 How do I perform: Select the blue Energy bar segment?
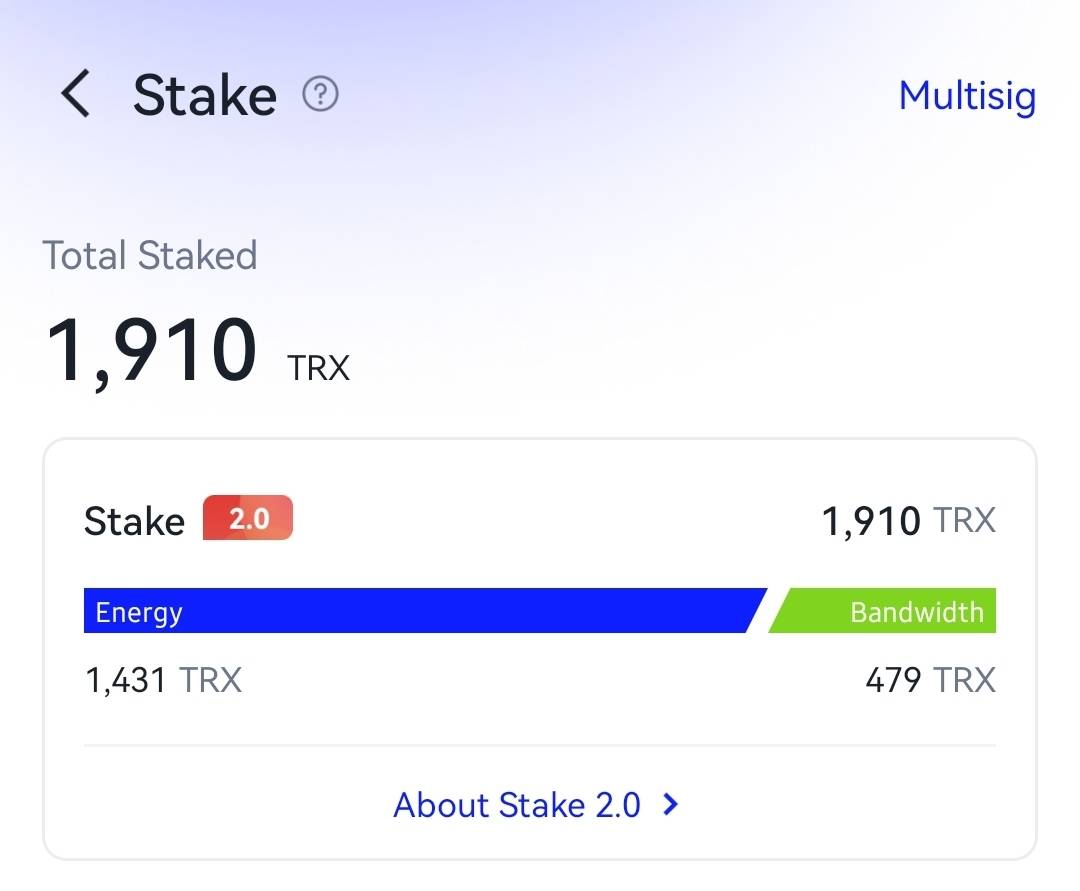425,611
